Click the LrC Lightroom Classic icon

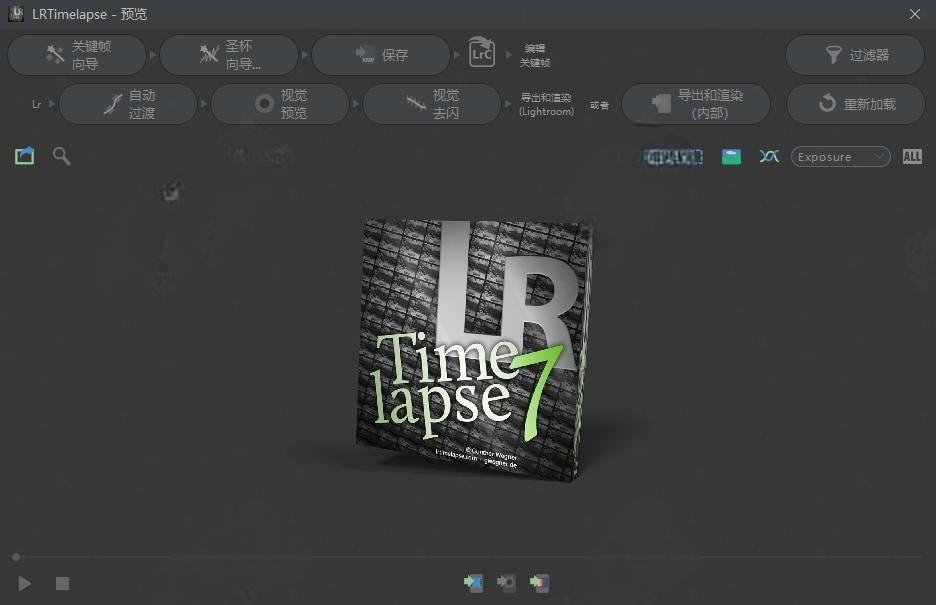(x=482, y=53)
